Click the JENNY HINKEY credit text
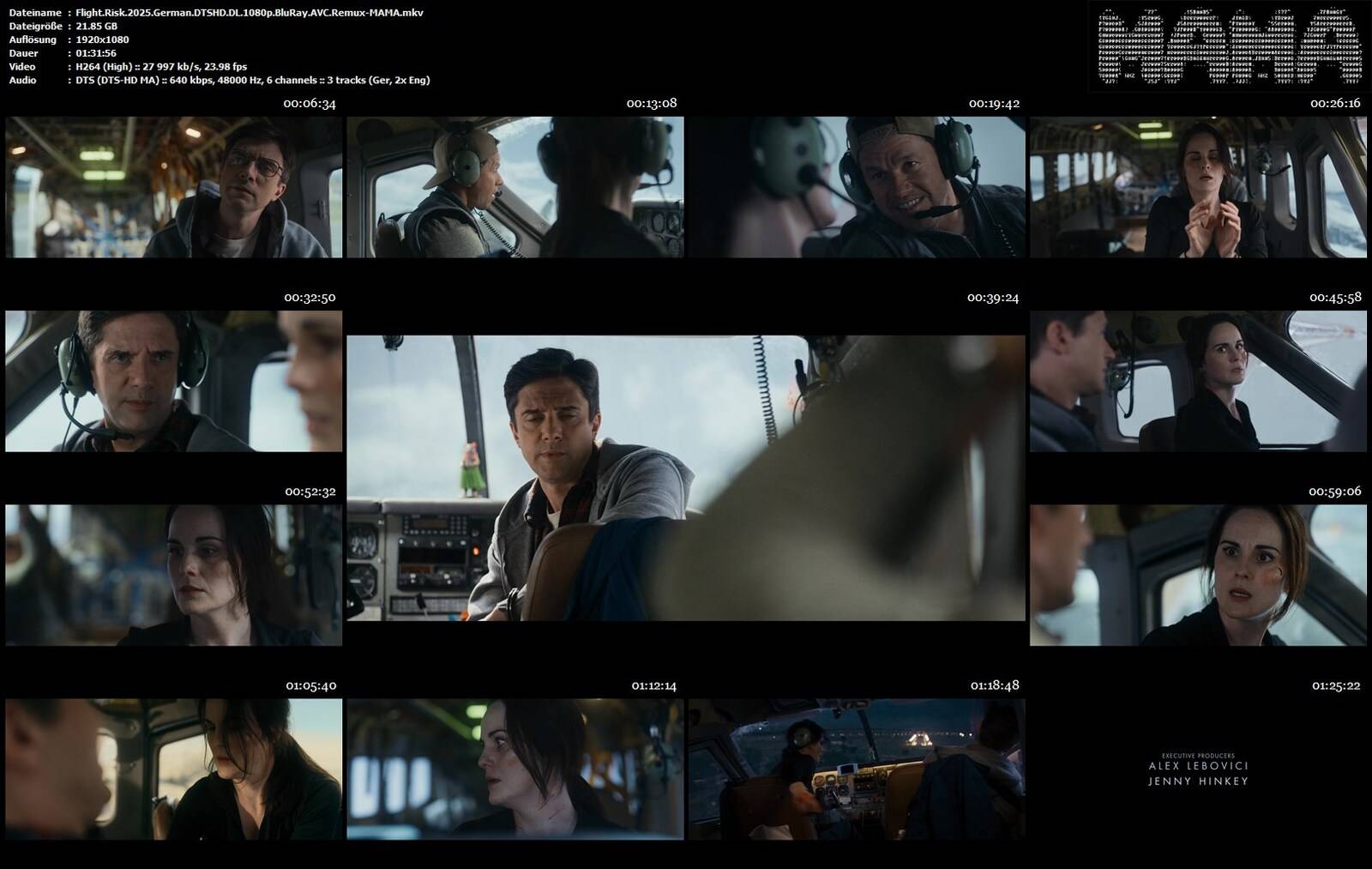1372x869 pixels. tap(1198, 781)
